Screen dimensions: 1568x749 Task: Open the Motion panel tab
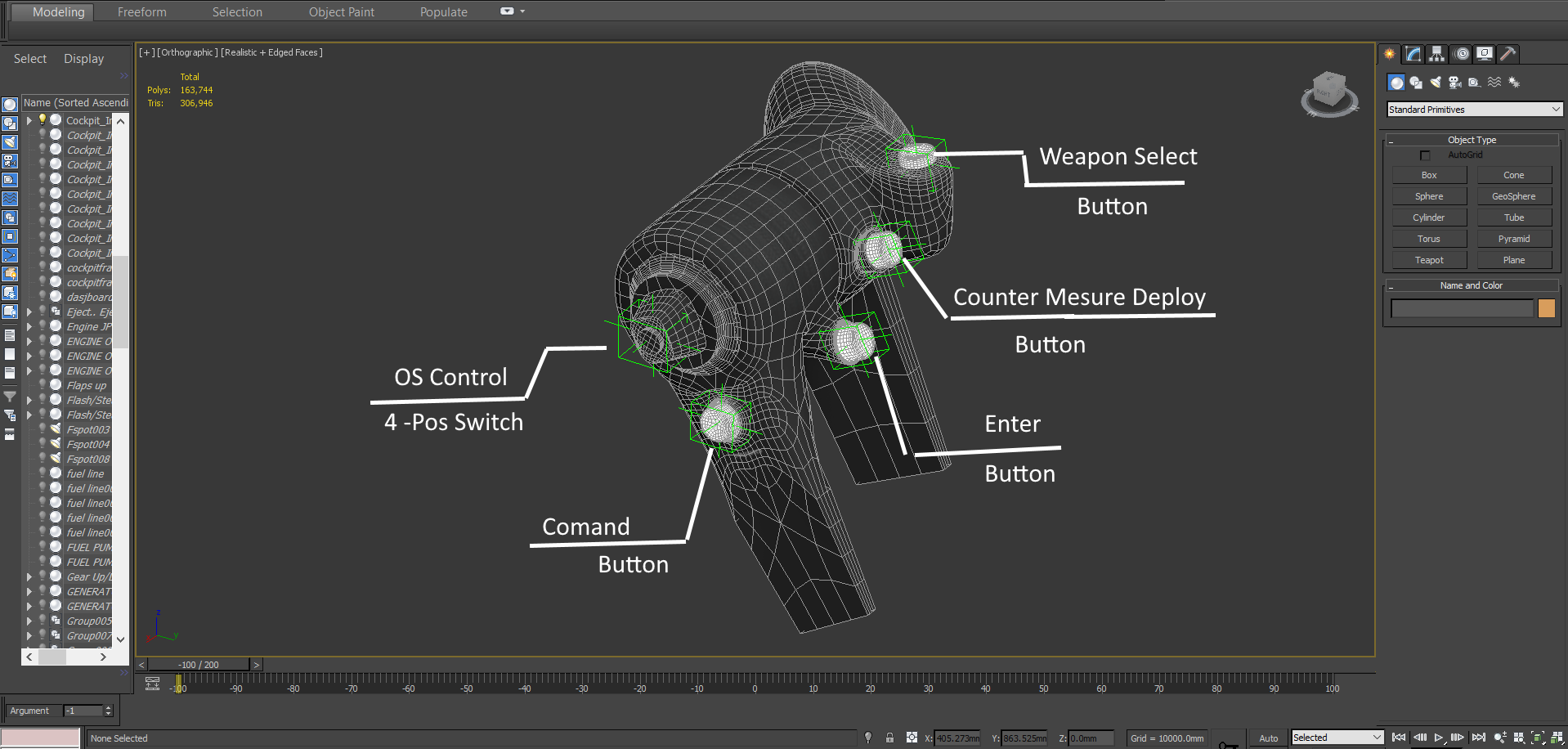coord(1462,54)
